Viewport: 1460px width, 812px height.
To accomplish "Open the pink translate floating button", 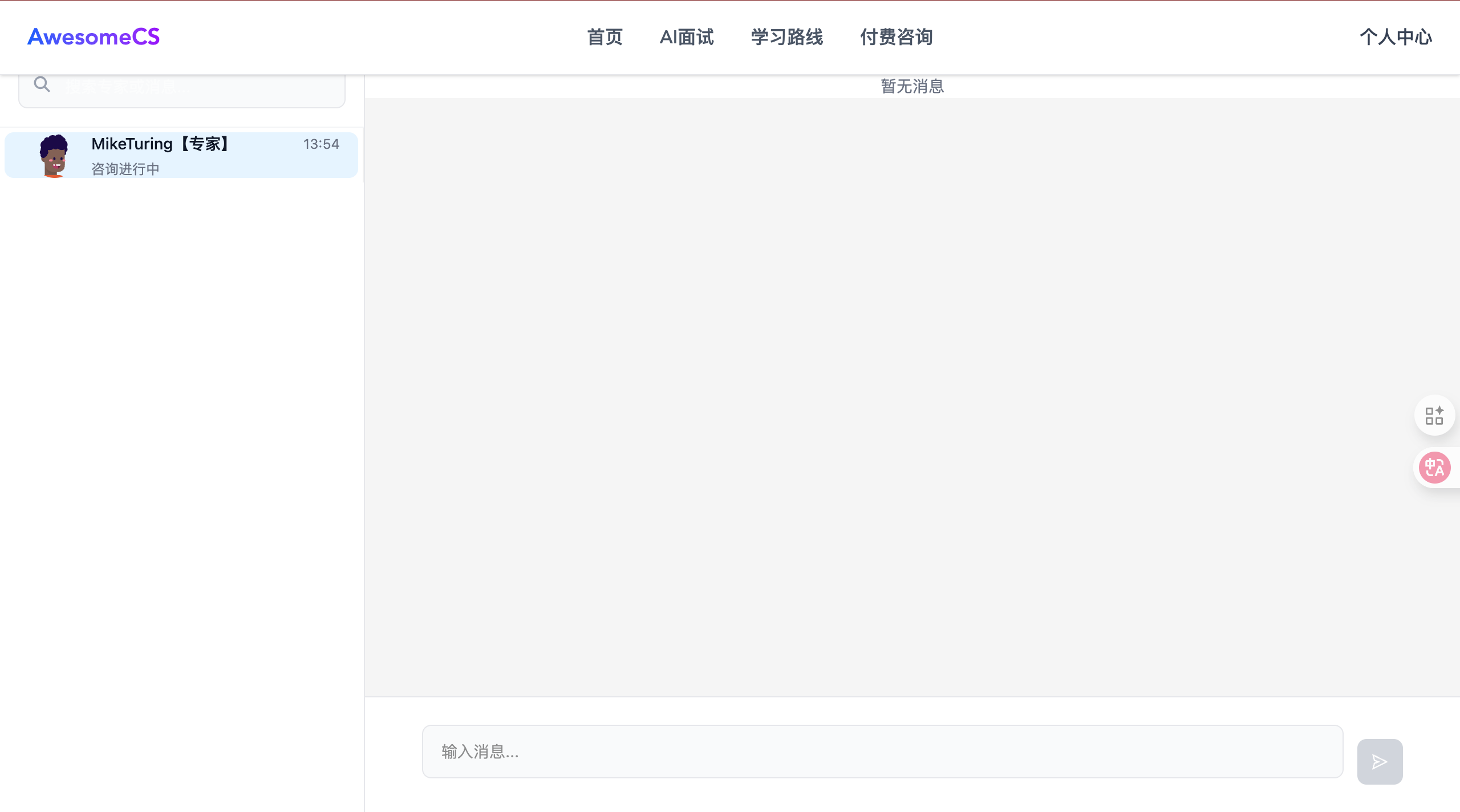I will point(1435,467).
